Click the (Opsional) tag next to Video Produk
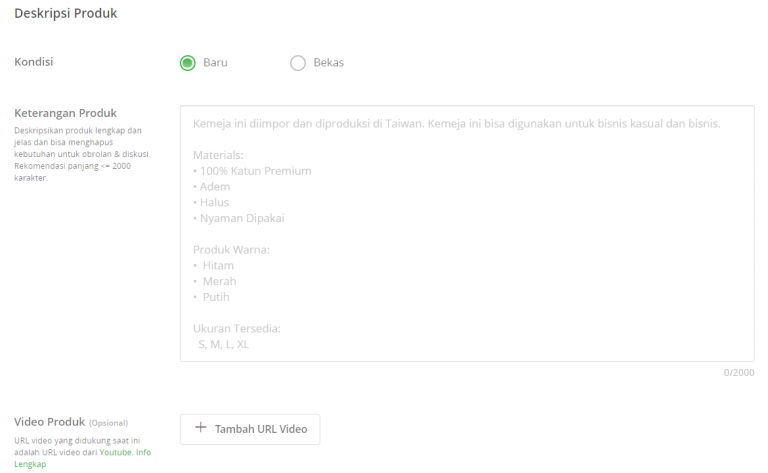The height and width of the screenshot is (473, 768). [108, 423]
